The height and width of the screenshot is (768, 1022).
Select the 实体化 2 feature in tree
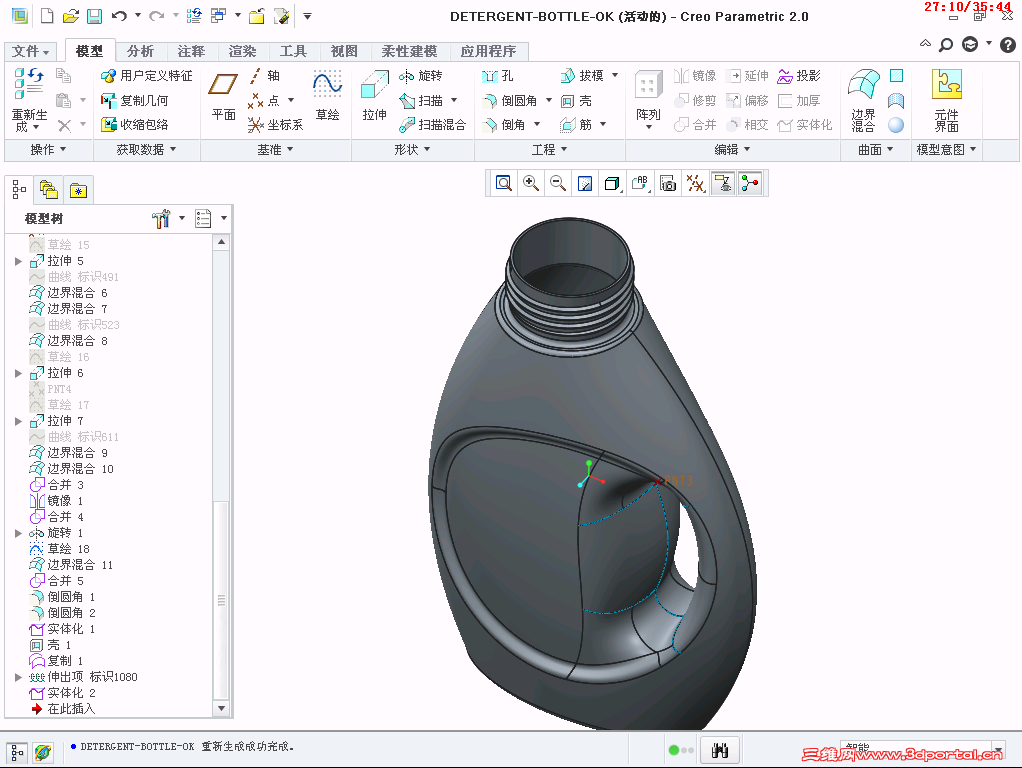(63, 693)
